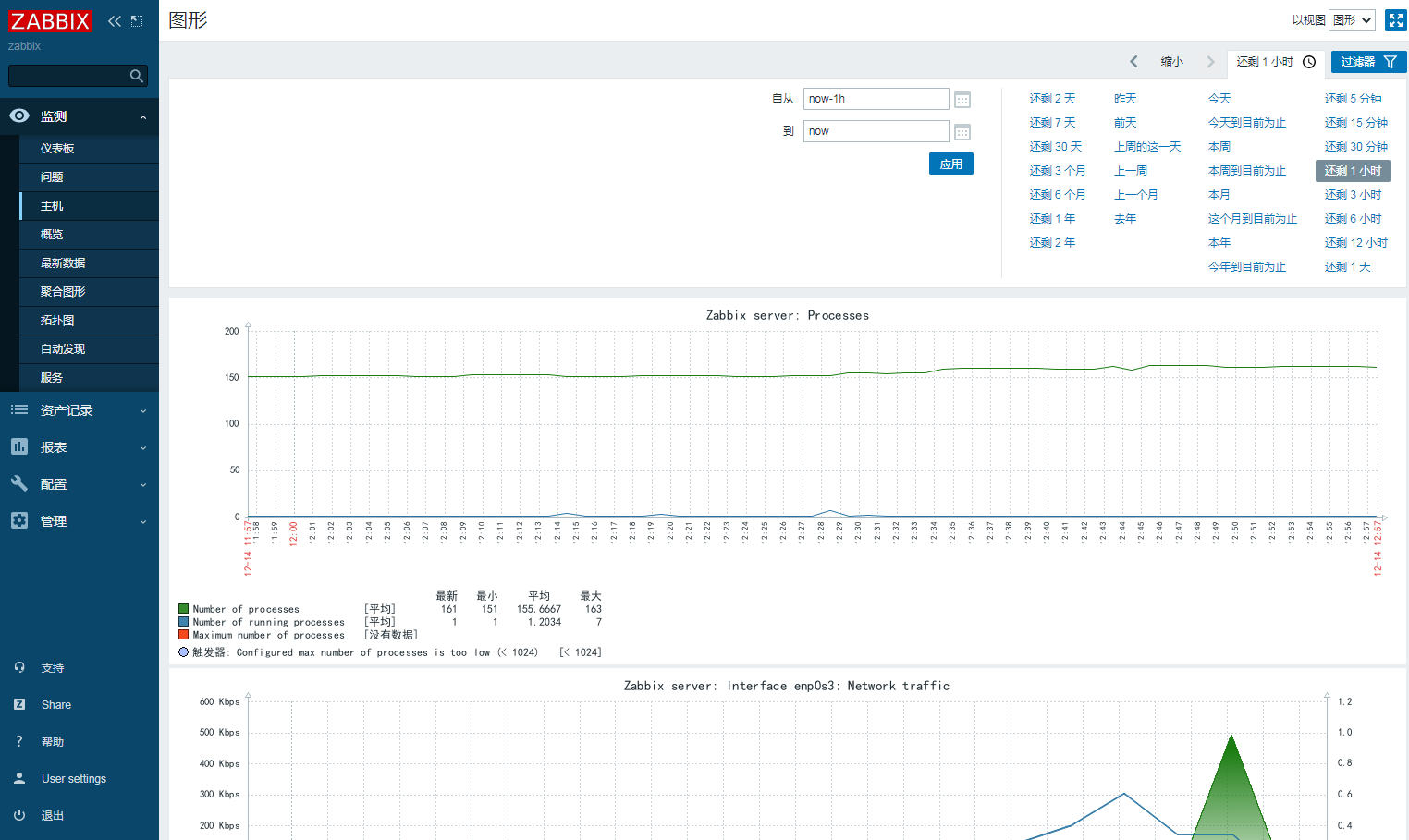Click the search magnifier icon
This screenshot has width=1409, height=840.
pyautogui.click(x=137, y=76)
